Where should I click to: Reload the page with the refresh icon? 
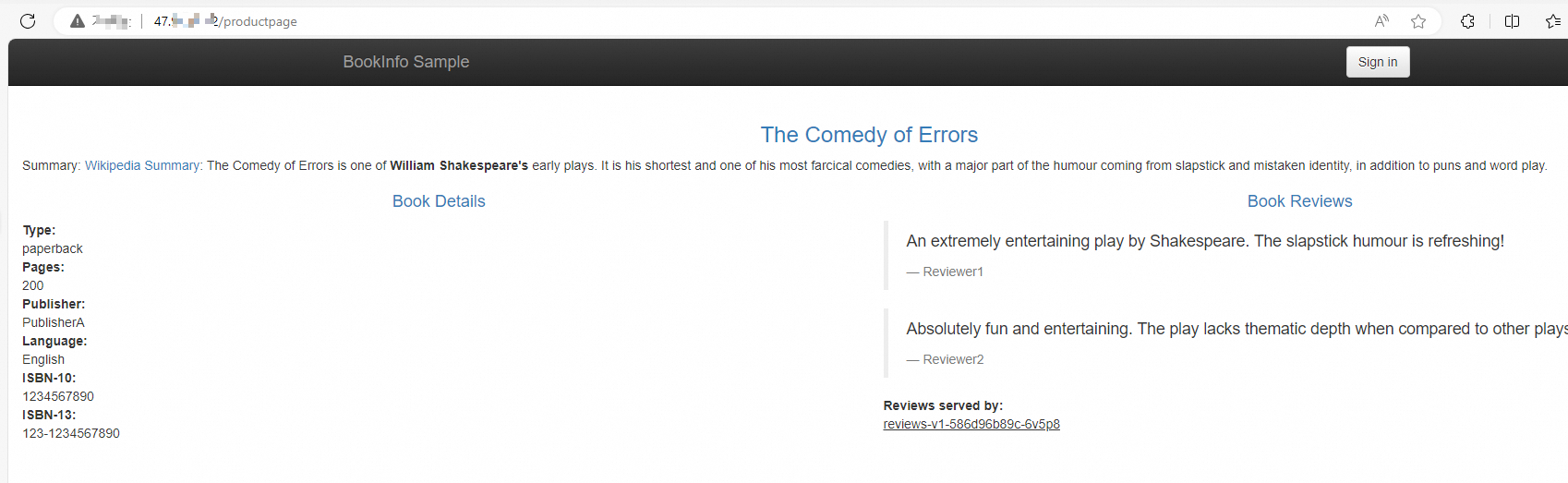(28, 21)
